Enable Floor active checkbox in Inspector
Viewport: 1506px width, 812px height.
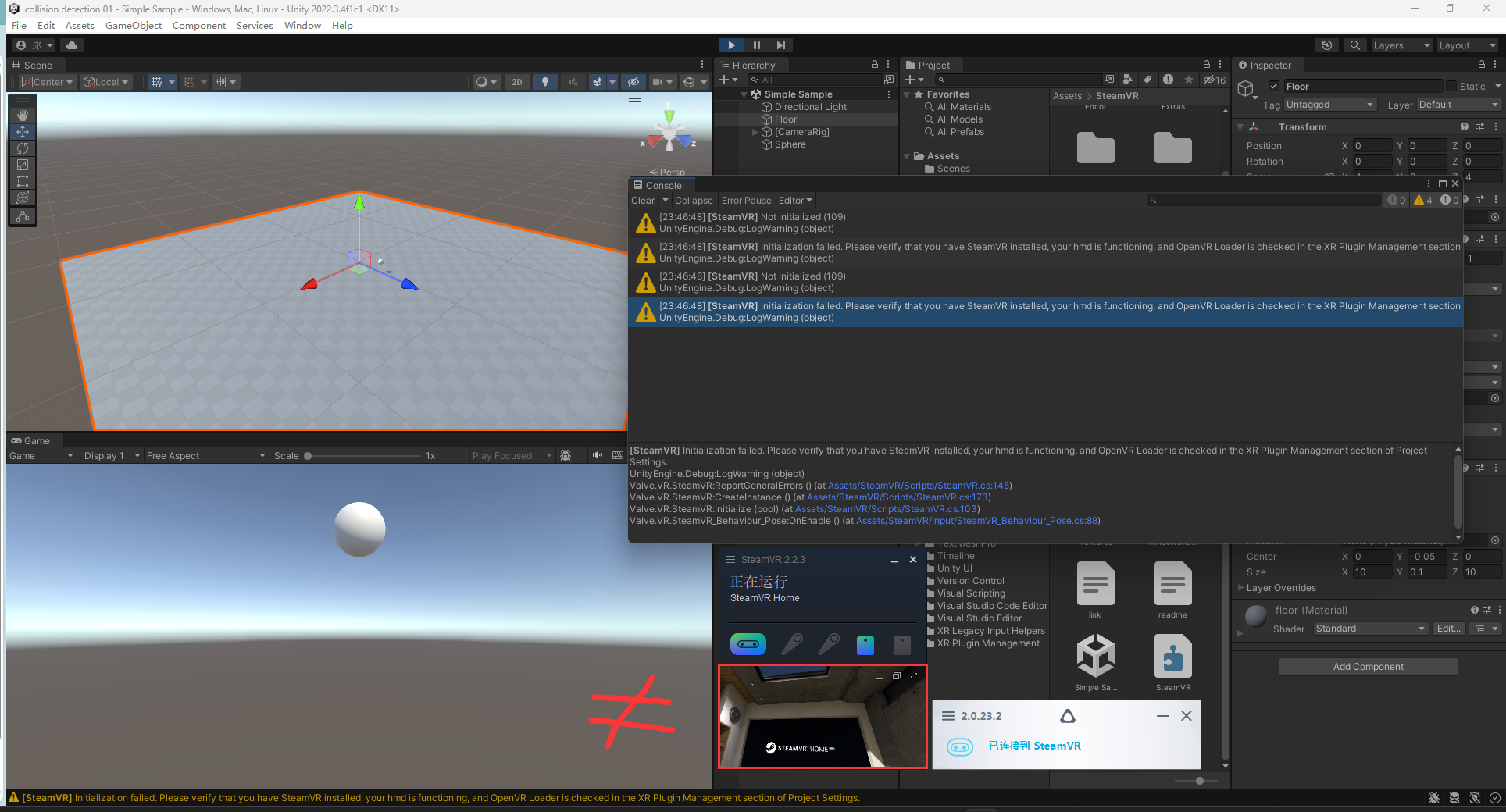coord(1274,87)
